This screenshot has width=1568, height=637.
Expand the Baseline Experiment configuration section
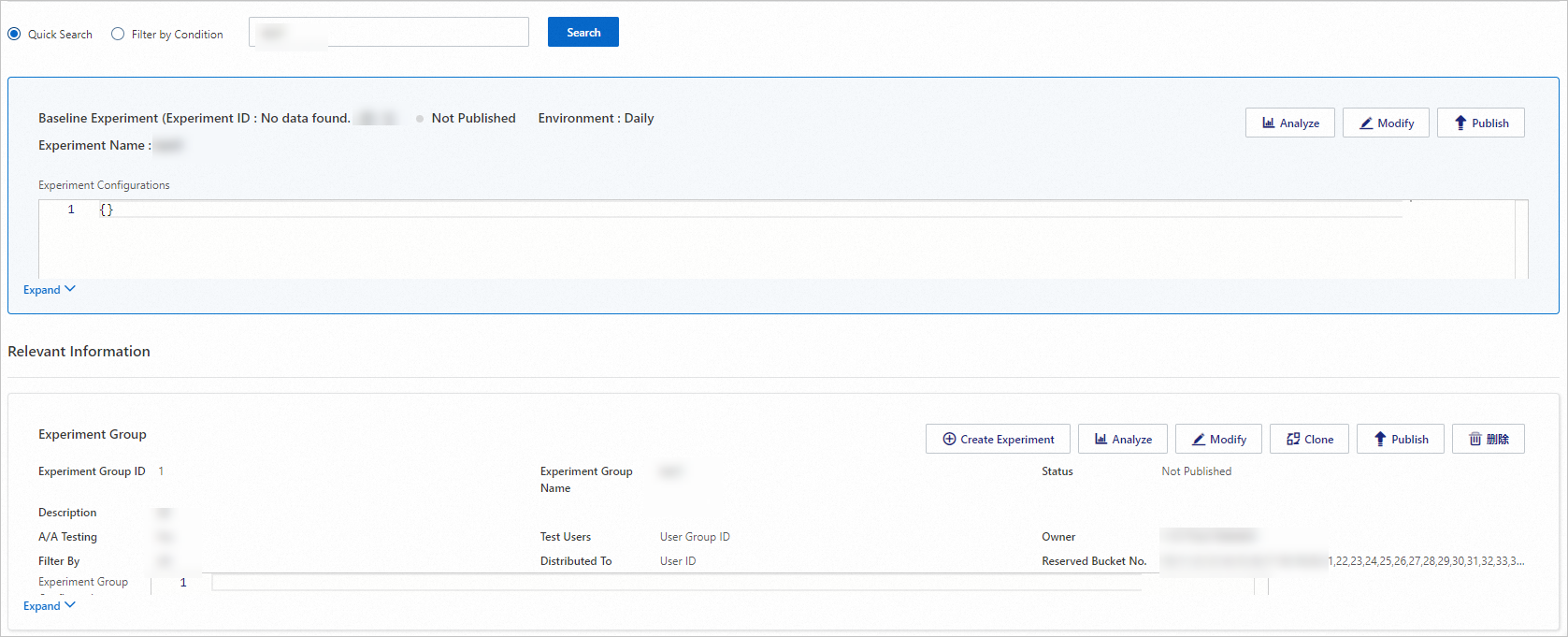[49, 290]
